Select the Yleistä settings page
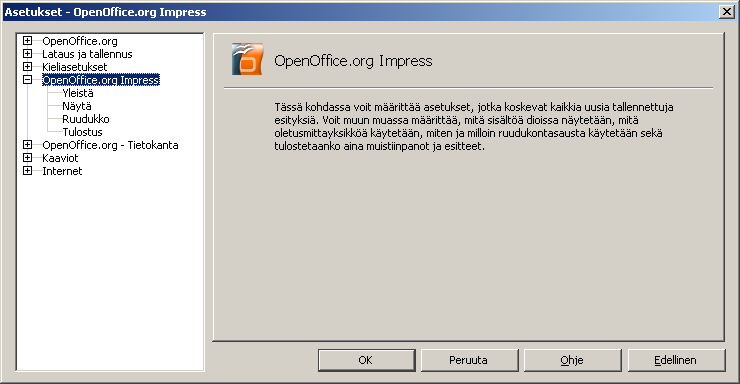The width and height of the screenshot is (740, 384). point(78,93)
